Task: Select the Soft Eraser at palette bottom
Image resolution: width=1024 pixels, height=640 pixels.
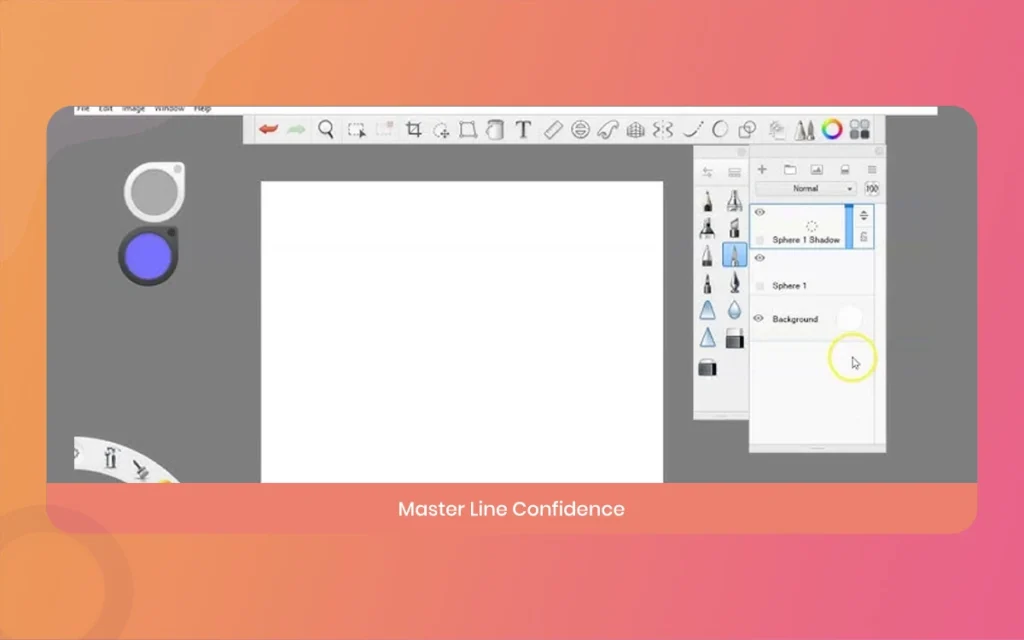Action: tap(707, 368)
